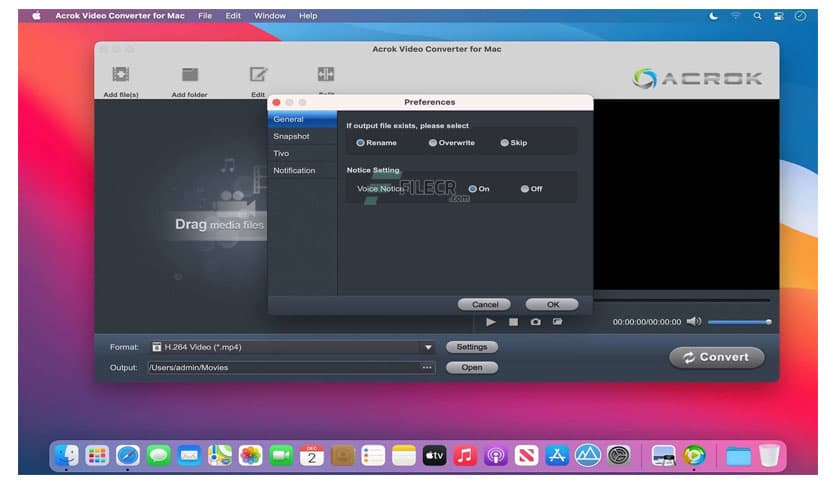Switch to the Notification preferences tab
This screenshot has width=836, height=484.
(x=302, y=171)
